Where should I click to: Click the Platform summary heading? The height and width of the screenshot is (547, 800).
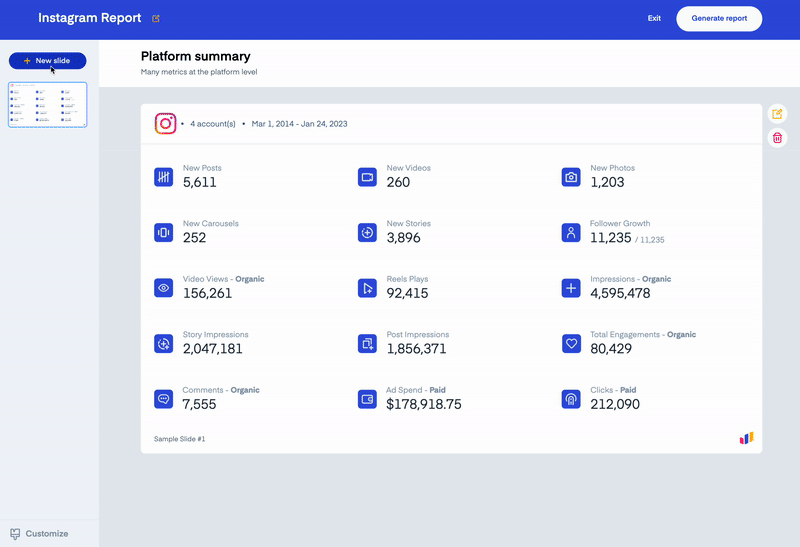pyautogui.click(x=195, y=56)
